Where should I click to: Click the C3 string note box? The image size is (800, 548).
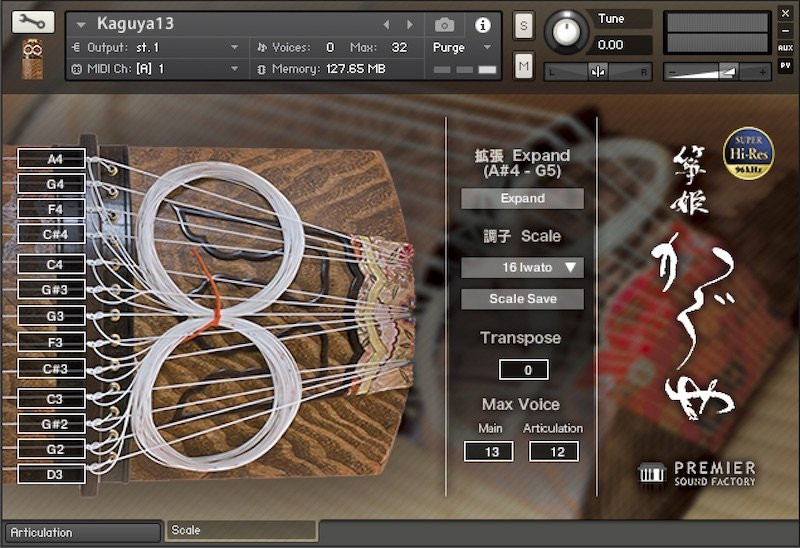tap(51, 398)
